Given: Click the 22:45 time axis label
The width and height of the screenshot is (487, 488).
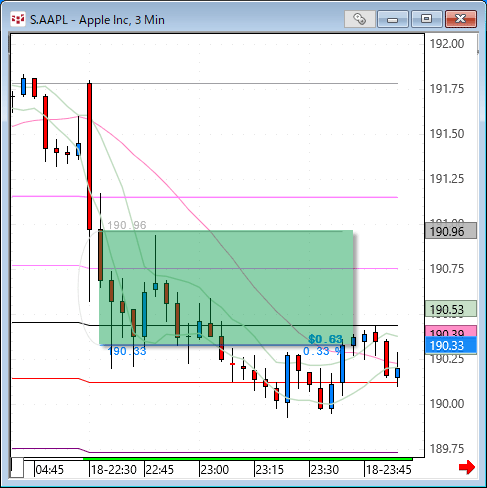Looking at the screenshot, I should click(x=160, y=470).
